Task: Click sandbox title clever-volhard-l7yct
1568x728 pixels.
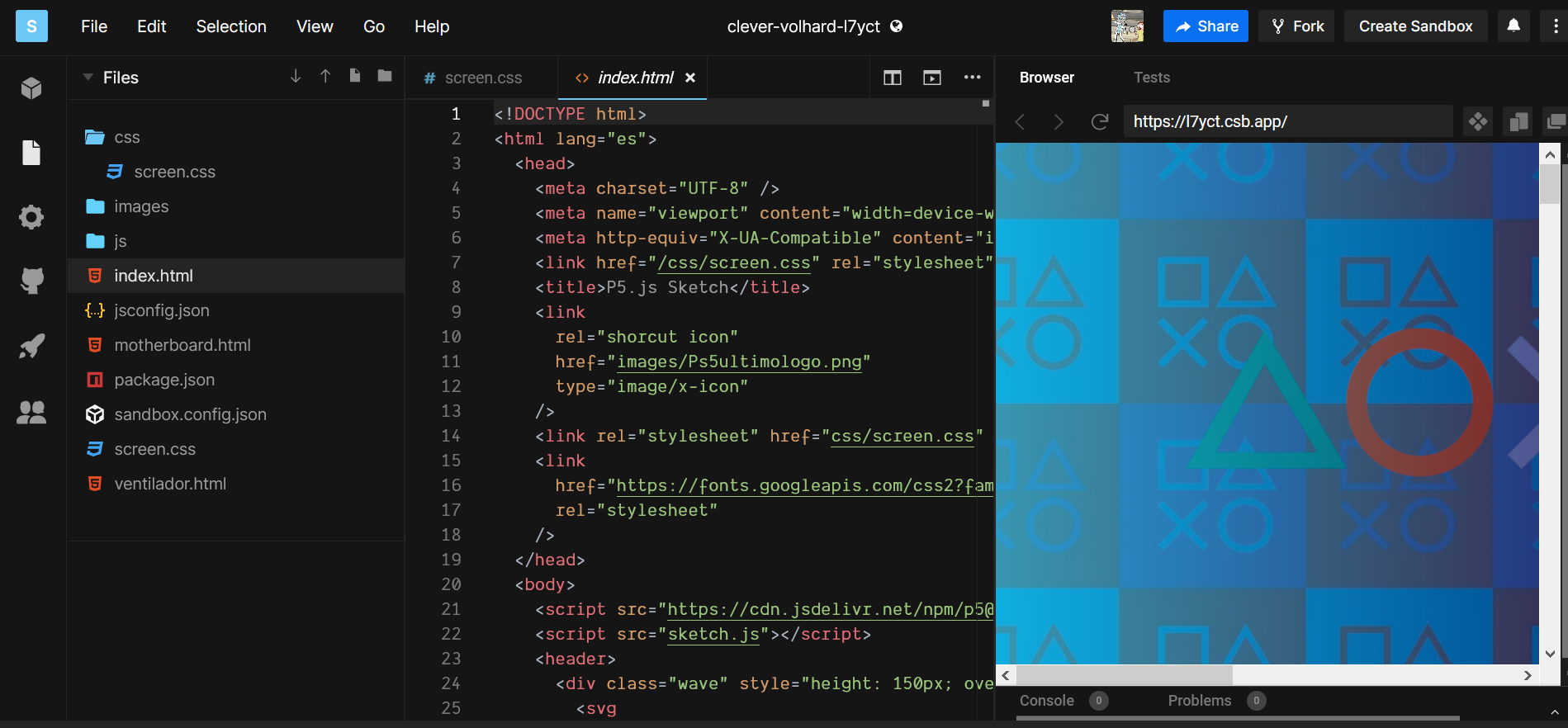Action: pos(803,26)
